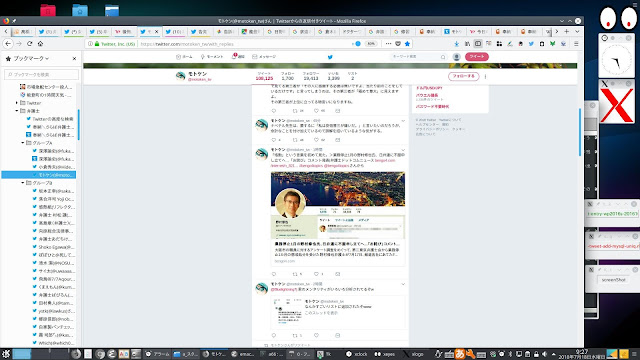Click the page vertical scrollbar
The width and height of the screenshot is (640, 360).
[580, 132]
